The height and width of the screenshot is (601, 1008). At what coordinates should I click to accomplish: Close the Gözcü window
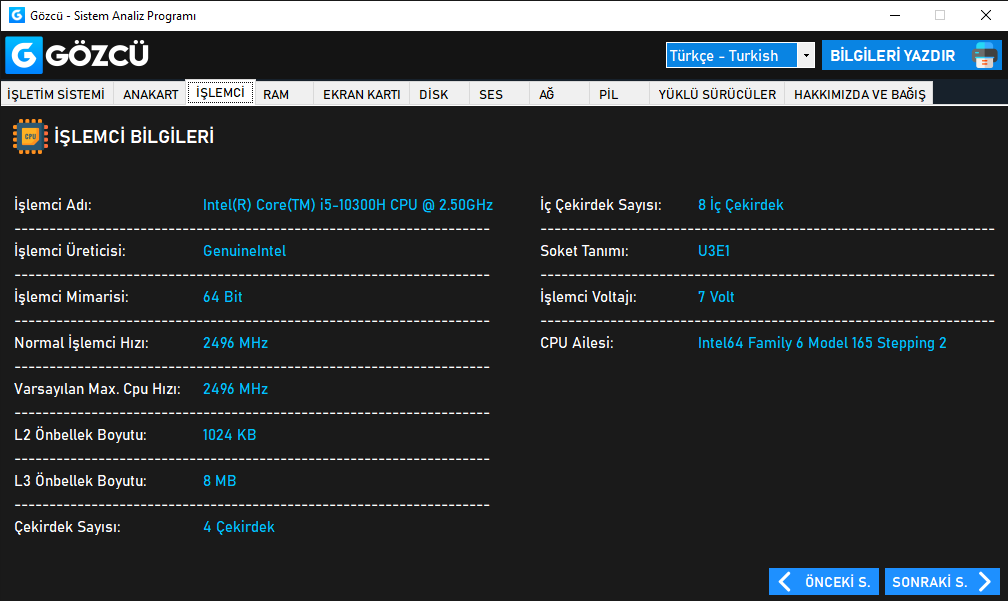click(986, 15)
